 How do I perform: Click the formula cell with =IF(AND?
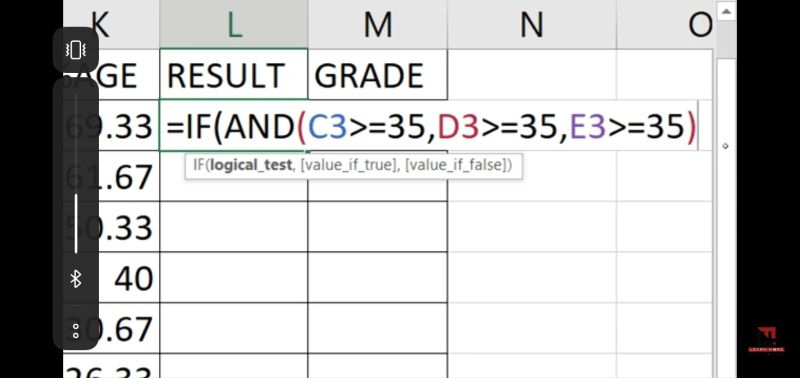429,126
